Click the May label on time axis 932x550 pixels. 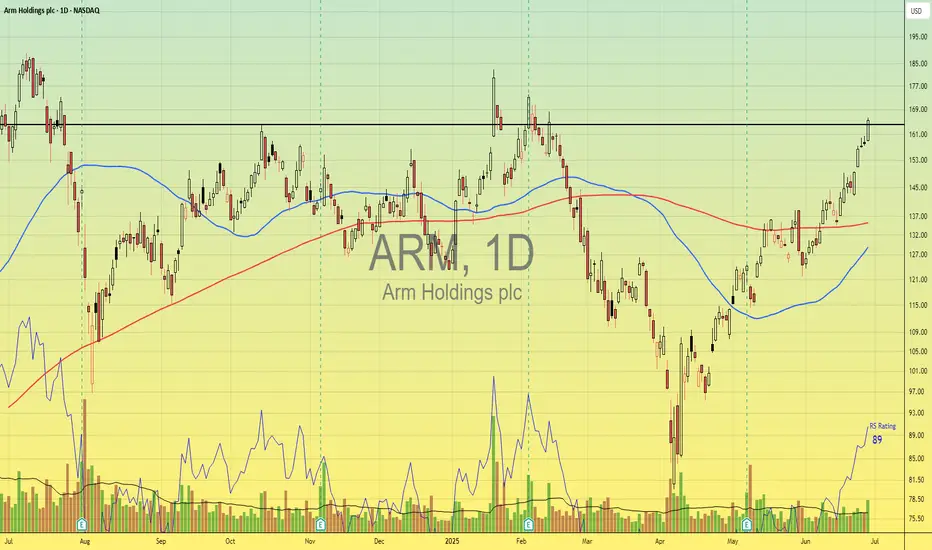[x=732, y=542]
